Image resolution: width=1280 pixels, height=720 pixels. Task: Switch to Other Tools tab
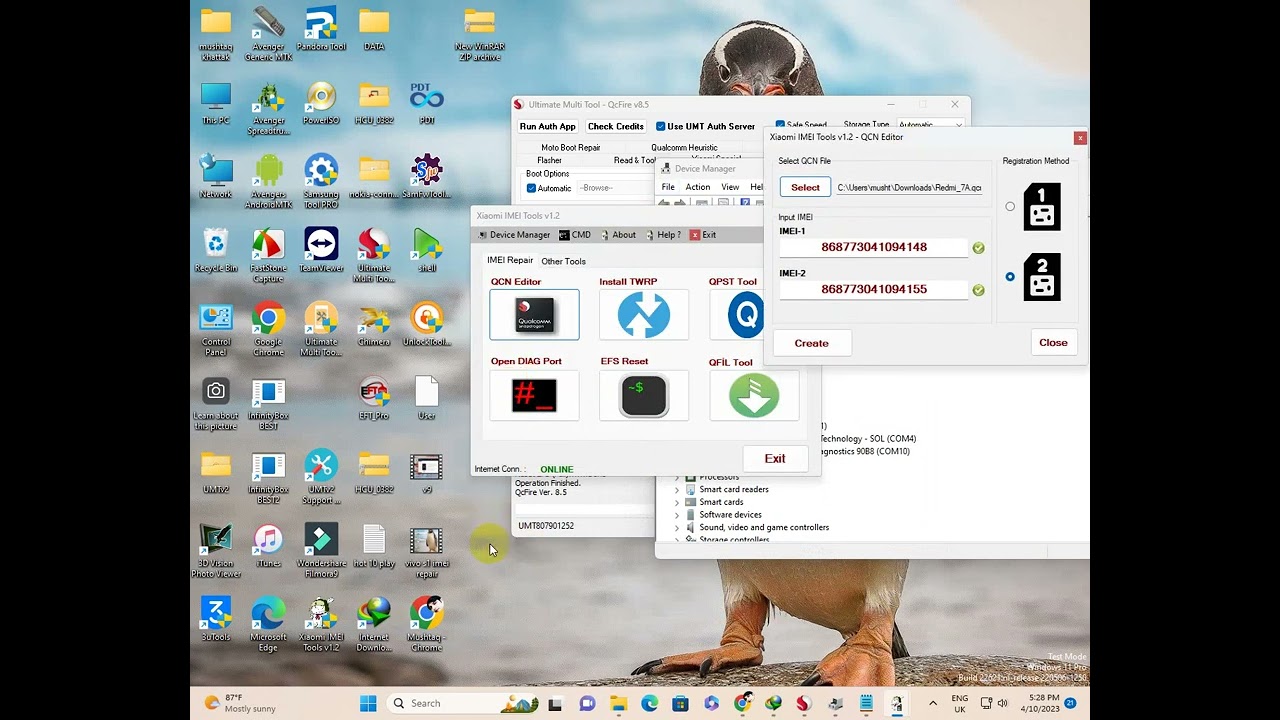(563, 261)
